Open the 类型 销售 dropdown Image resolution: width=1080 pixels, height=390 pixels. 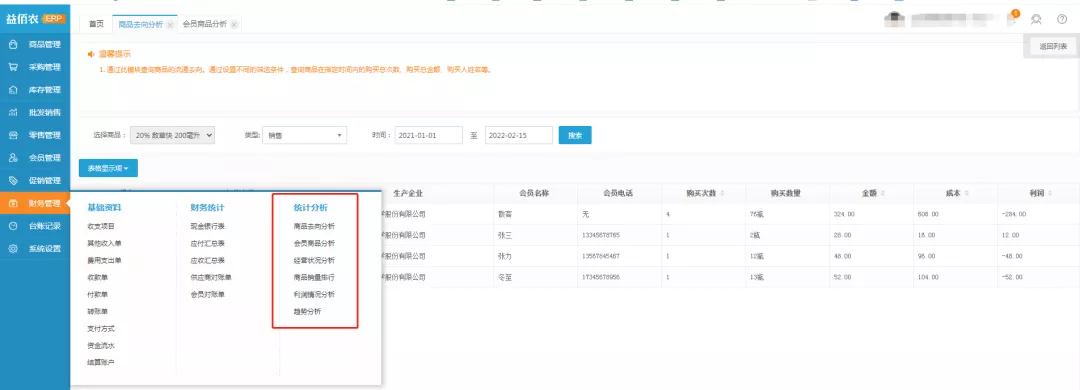(305, 136)
